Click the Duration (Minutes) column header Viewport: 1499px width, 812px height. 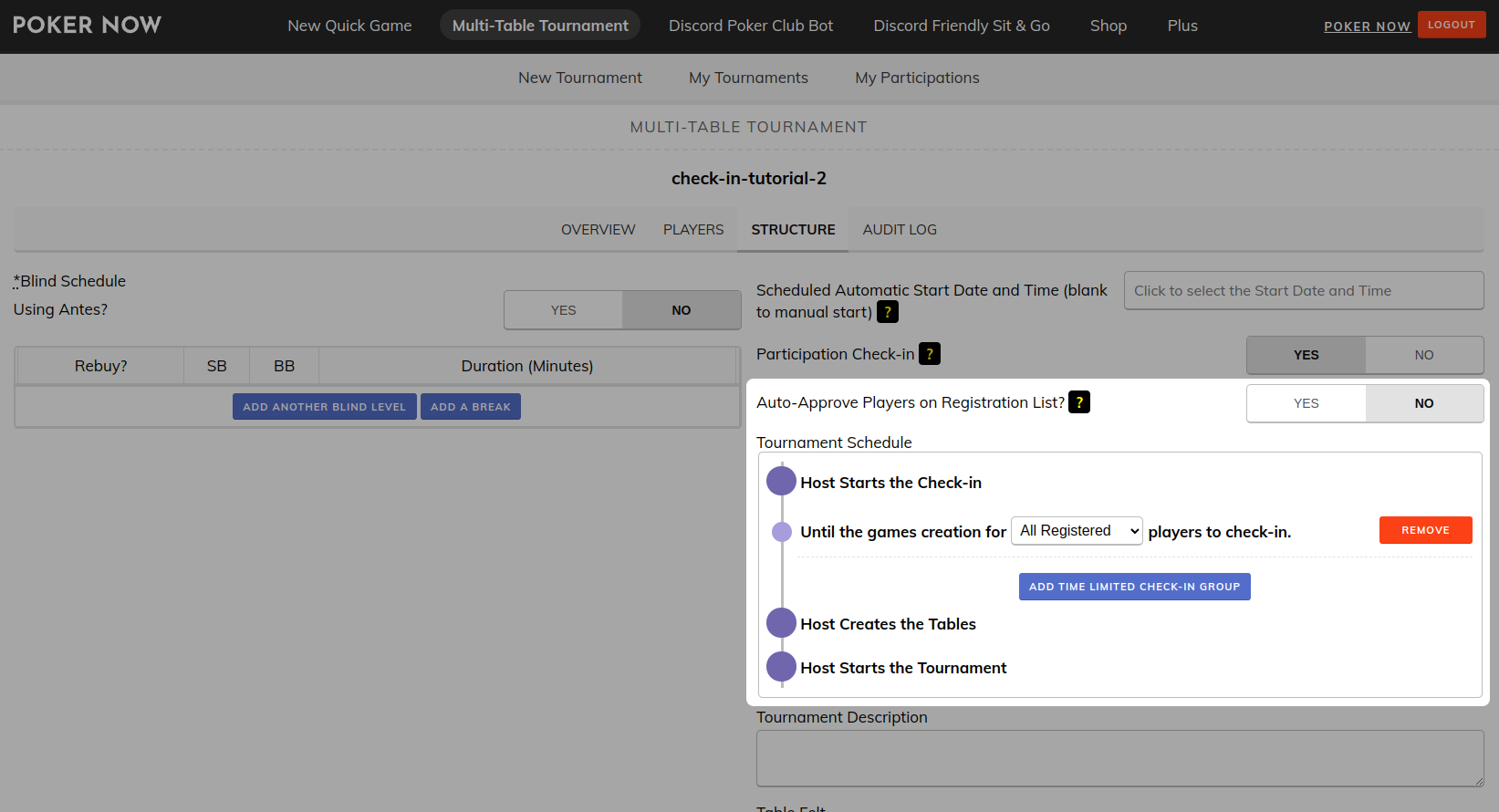point(527,366)
